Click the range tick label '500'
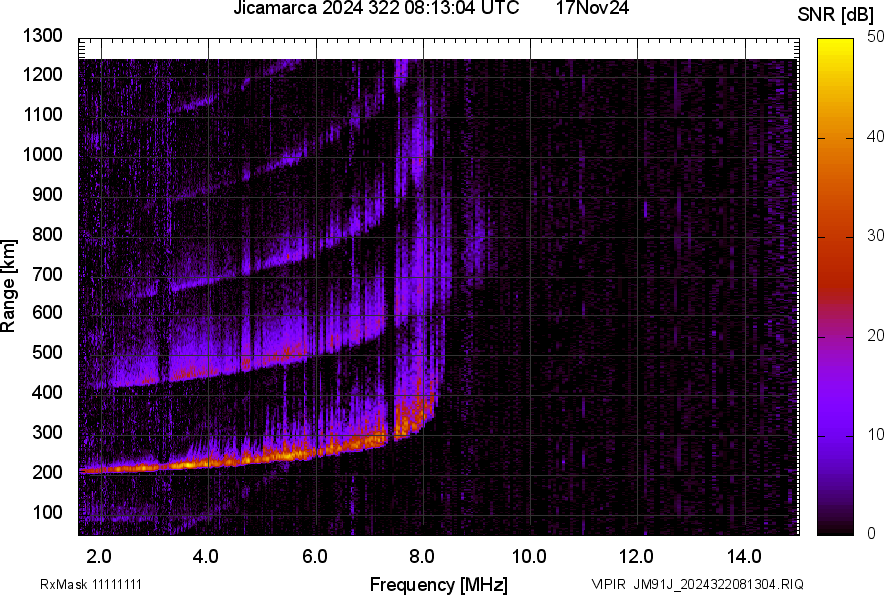Viewport: 884px width, 595px height. [47, 352]
